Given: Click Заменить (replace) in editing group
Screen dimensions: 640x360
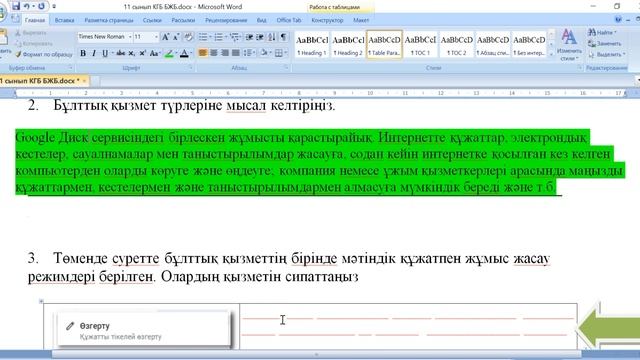Looking at the screenshot, I should click(x=604, y=43).
